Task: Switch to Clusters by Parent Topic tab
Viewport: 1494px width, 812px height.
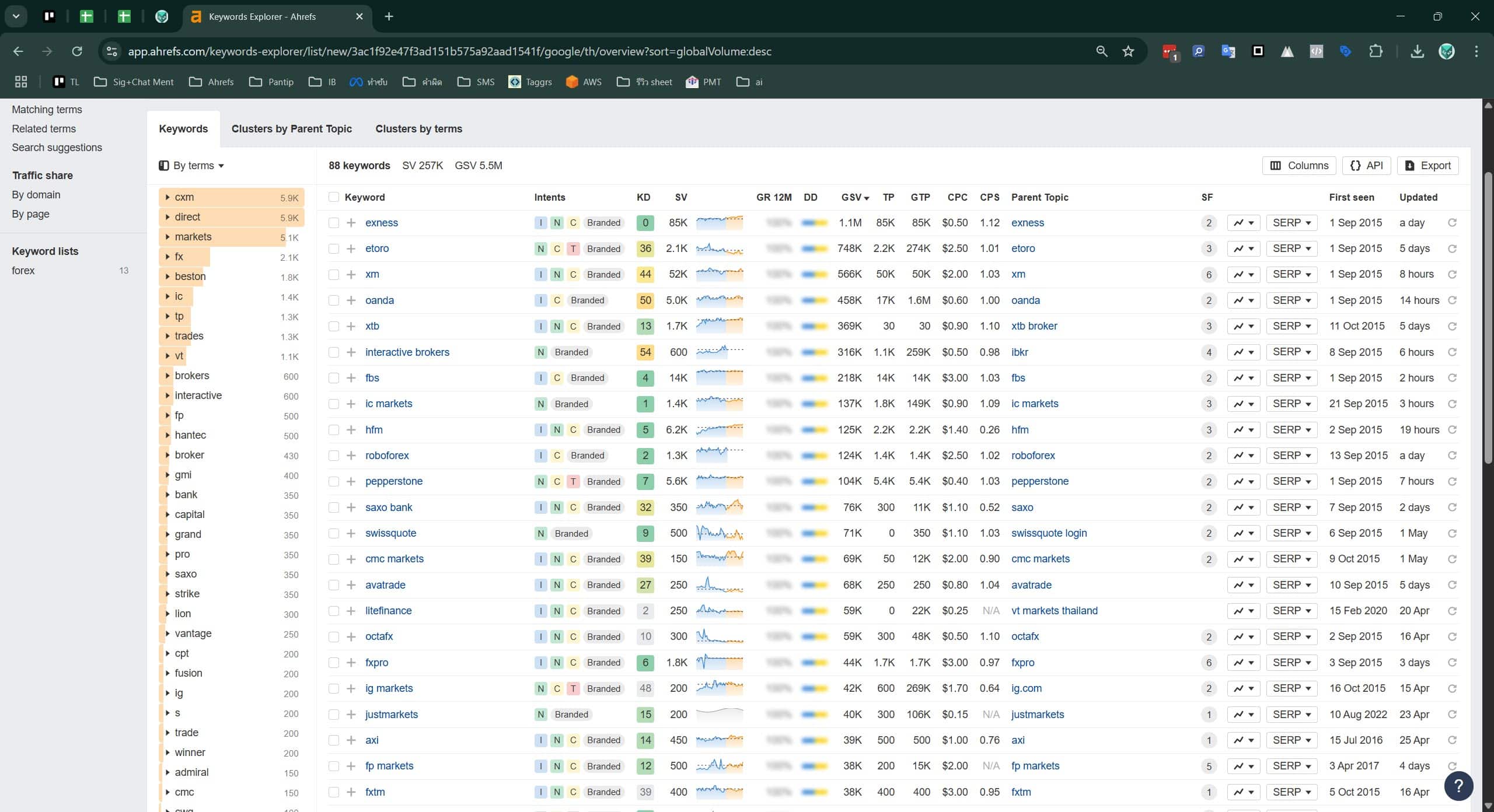Action: tap(291, 129)
